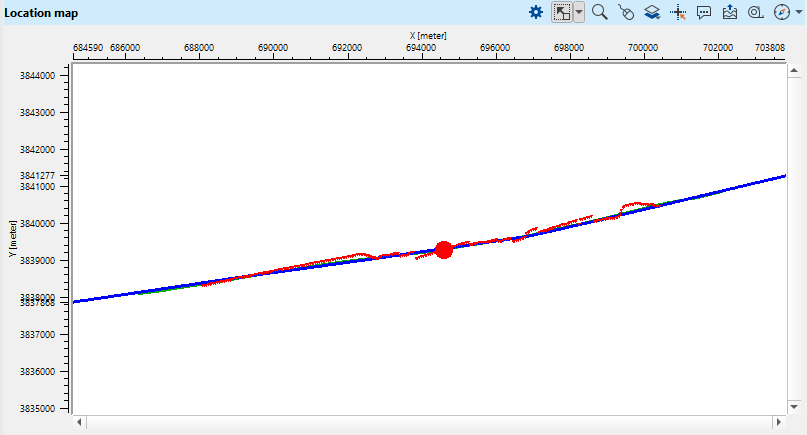Expand the dropdown arrow beside the compass
807x435 pixels.
798,13
